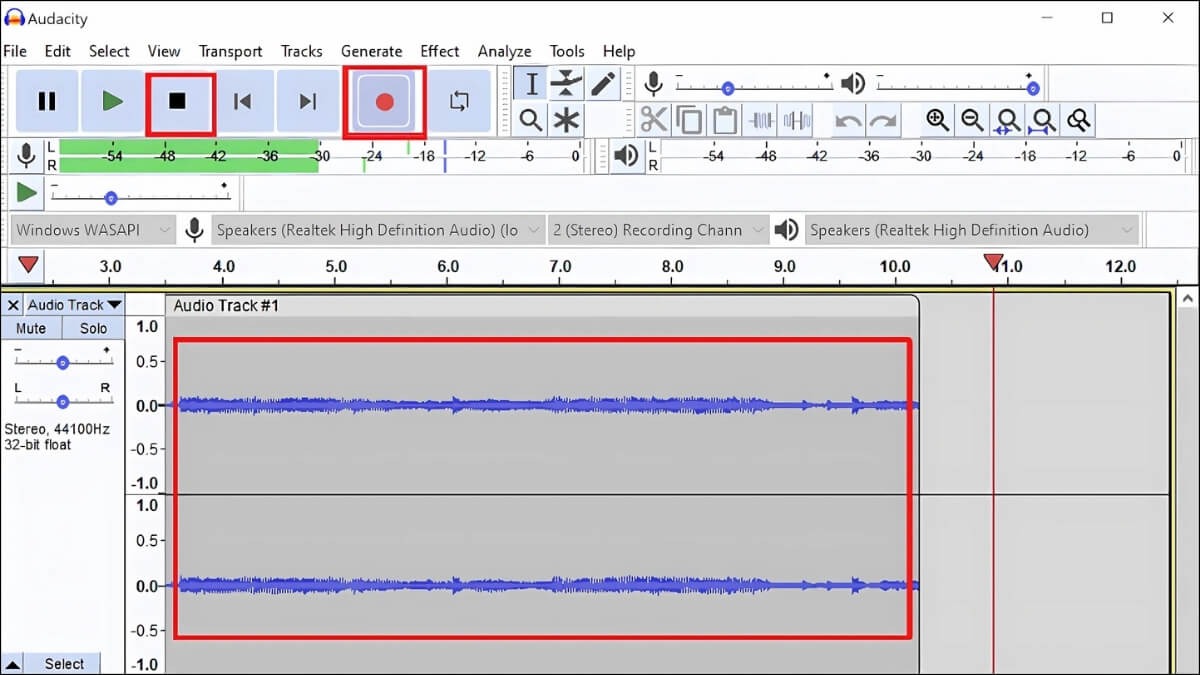The image size is (1200, 675).
Task: Click Trim audio outside selection icon
Action: click(x=761, y=121)
